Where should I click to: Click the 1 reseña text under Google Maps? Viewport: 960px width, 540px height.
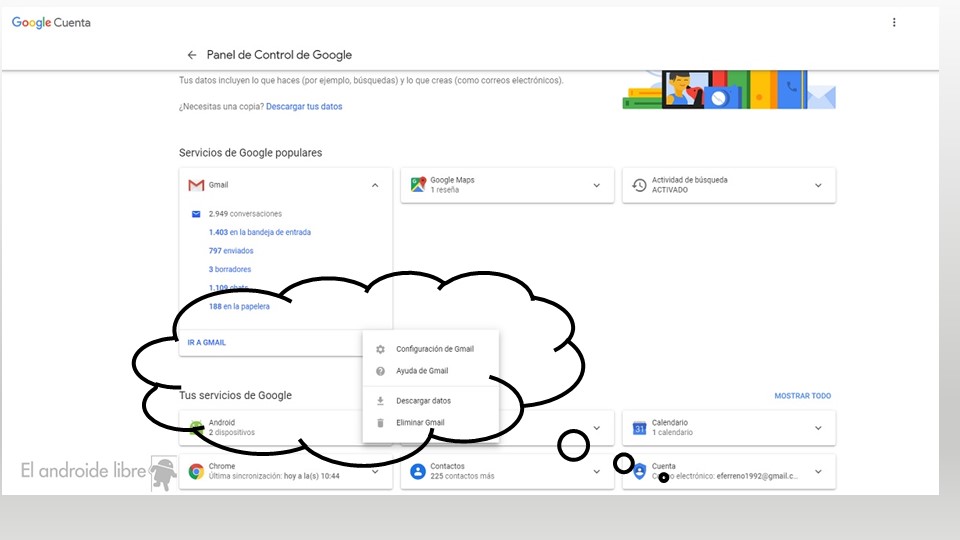point(444,190)
